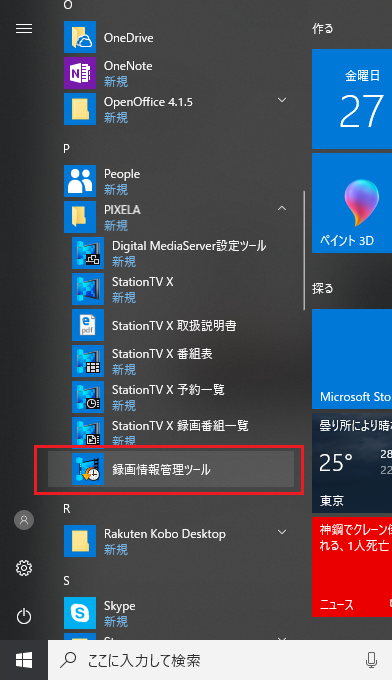Click the ここに入力して検索 search field
The height and width of the screenshot is (680, 392).
220,660
